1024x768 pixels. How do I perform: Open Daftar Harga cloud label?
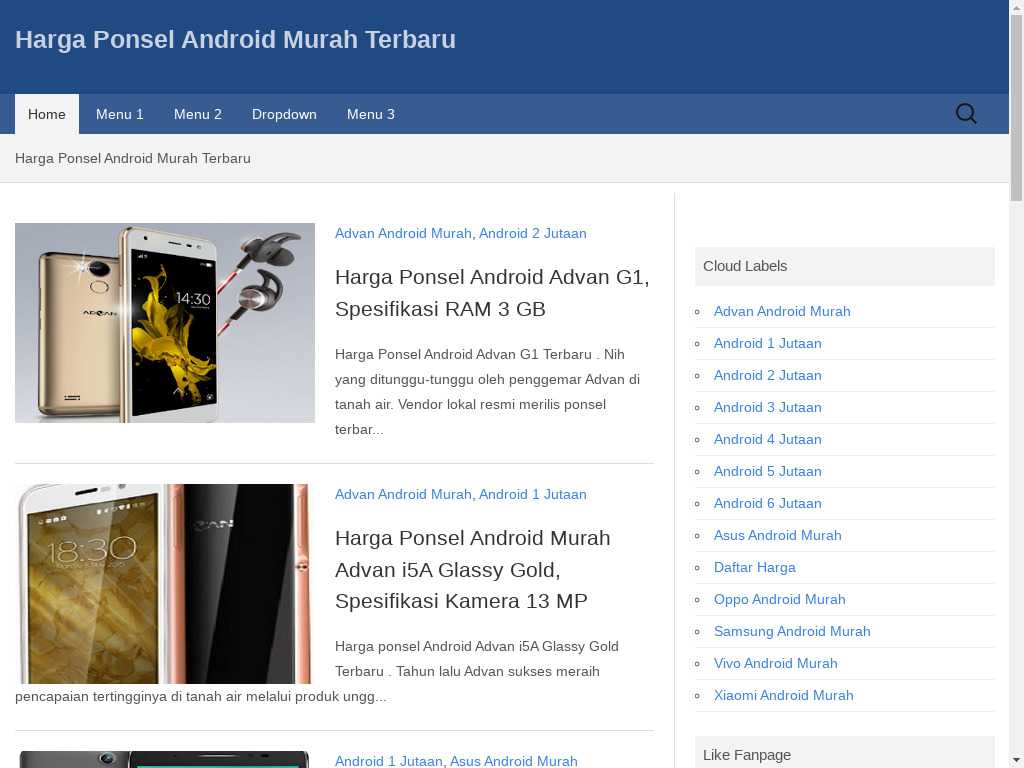click(754, 568)
